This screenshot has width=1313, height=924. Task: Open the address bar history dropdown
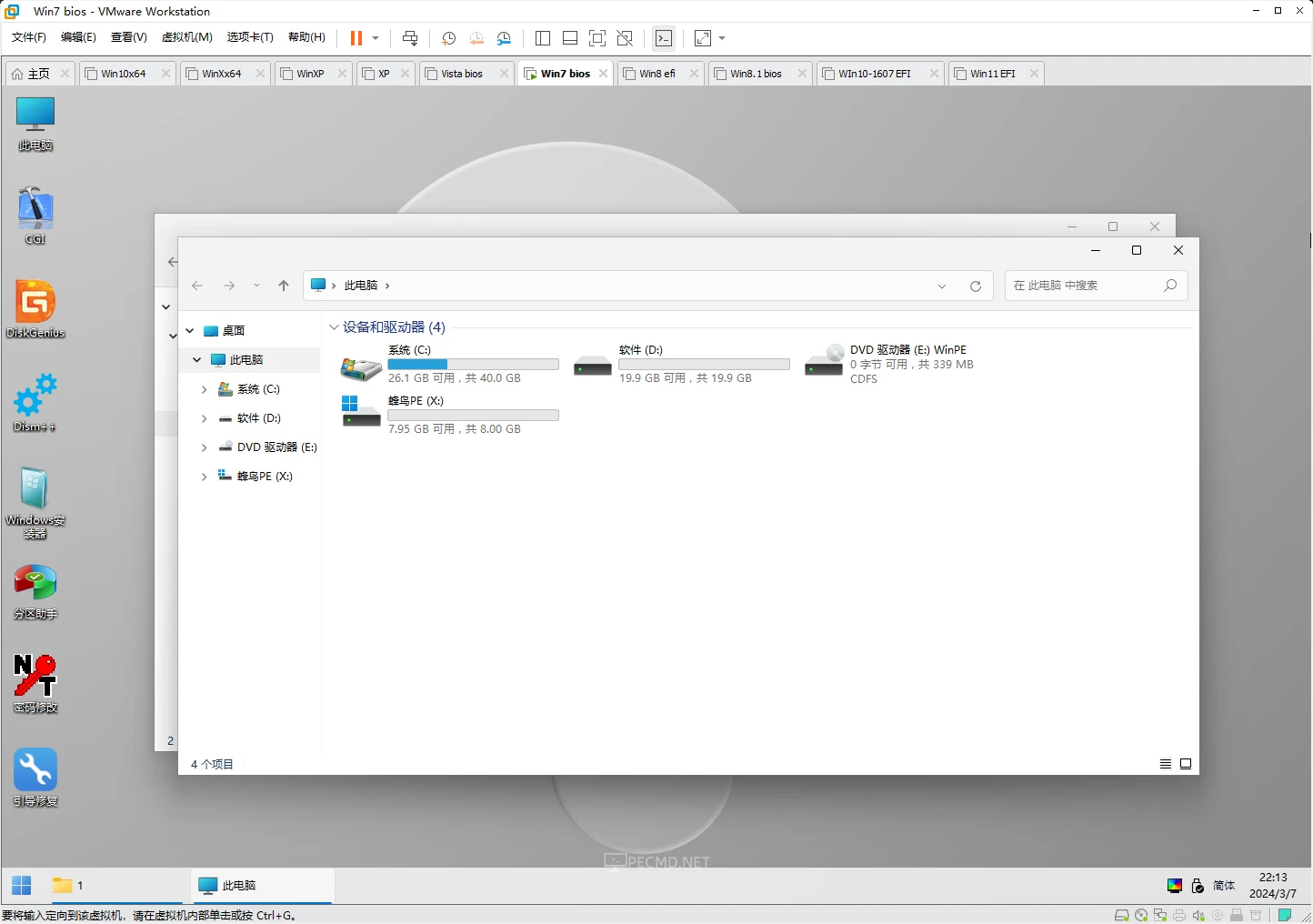pyautogui.click(x=942, y=286)
